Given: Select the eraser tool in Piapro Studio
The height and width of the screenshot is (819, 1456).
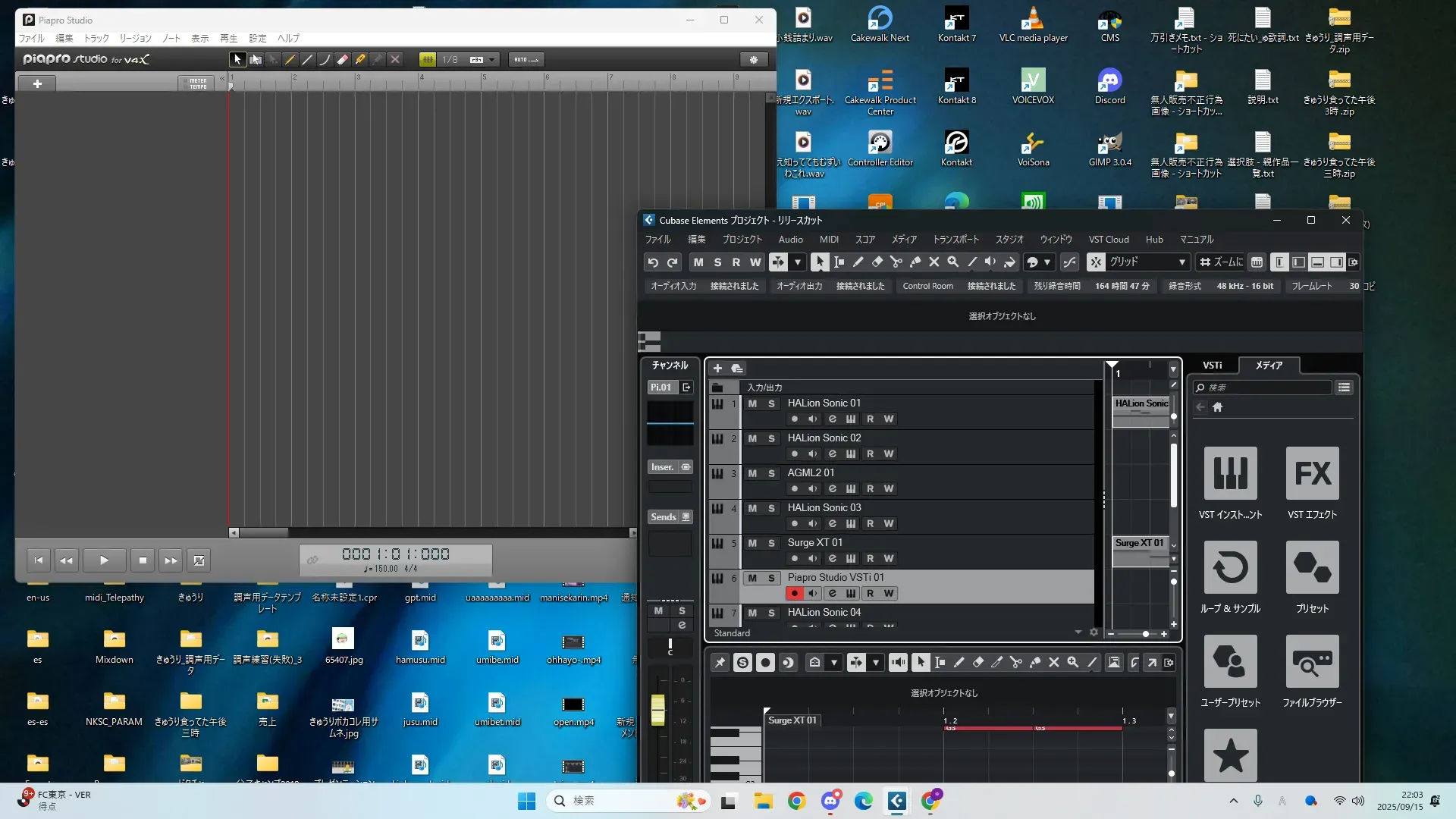Looking at the screenshot, I should [x=343, y=59].
